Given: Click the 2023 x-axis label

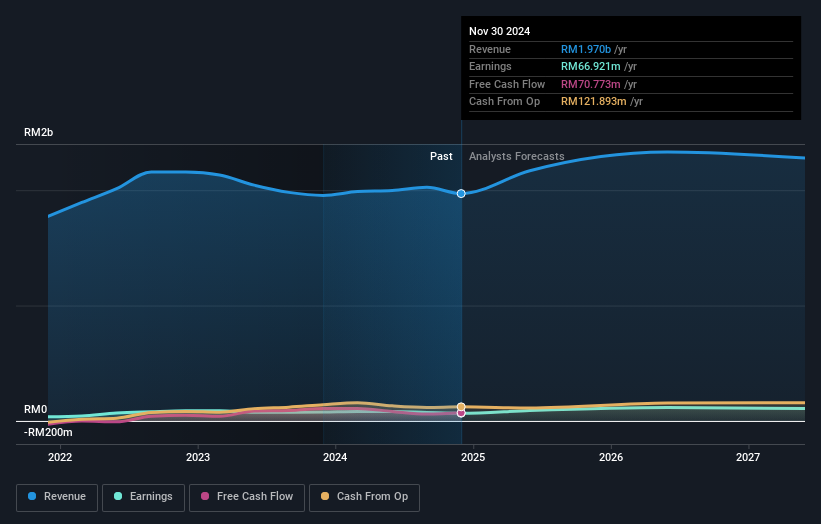Looking at the screenshot, I should (198, 457).
